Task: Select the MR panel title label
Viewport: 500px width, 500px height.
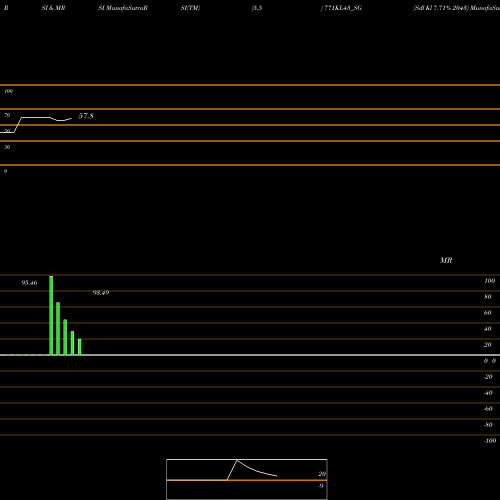Action: point(446,260)
